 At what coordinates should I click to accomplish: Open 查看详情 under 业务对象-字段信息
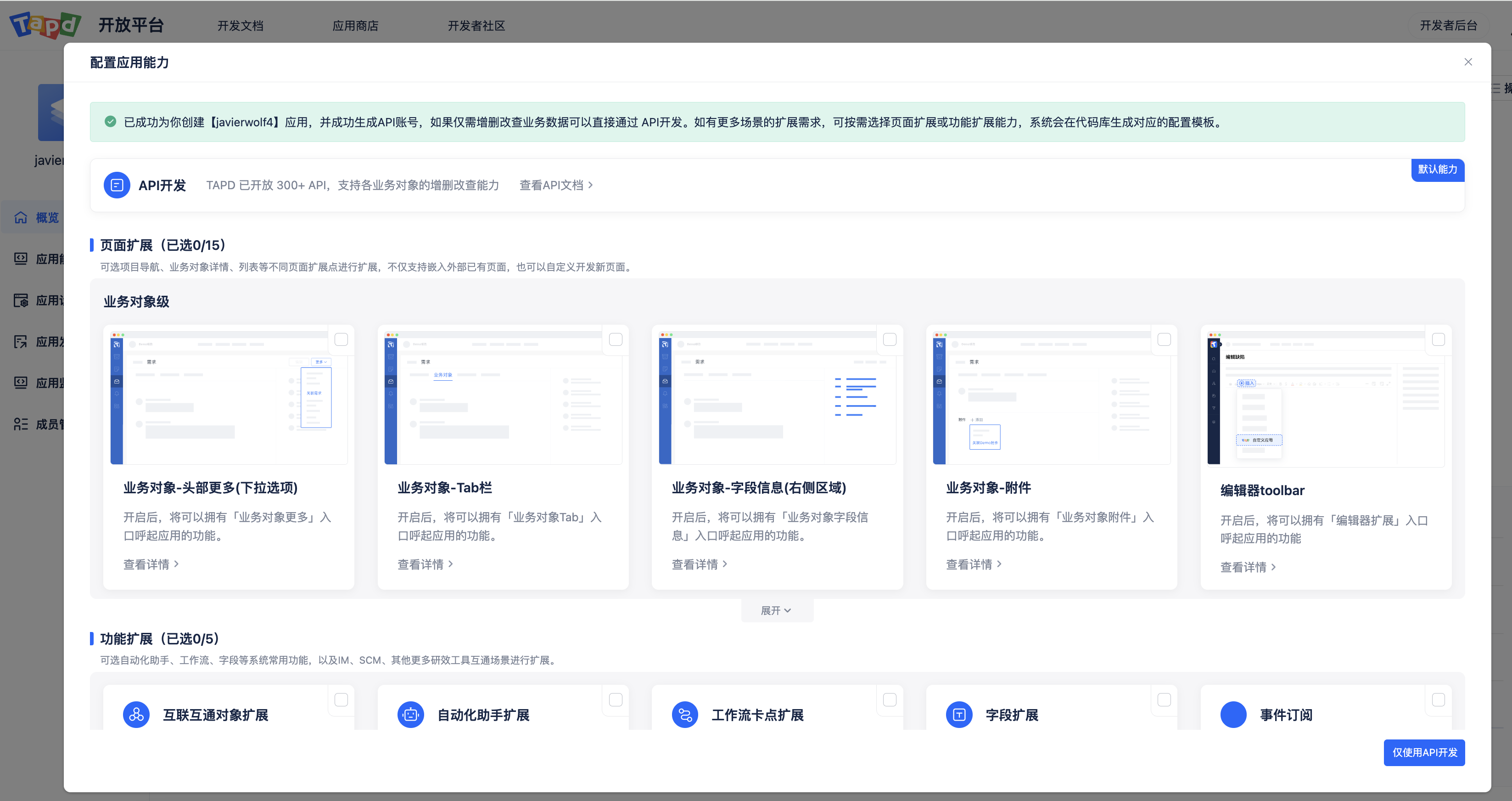699,564
